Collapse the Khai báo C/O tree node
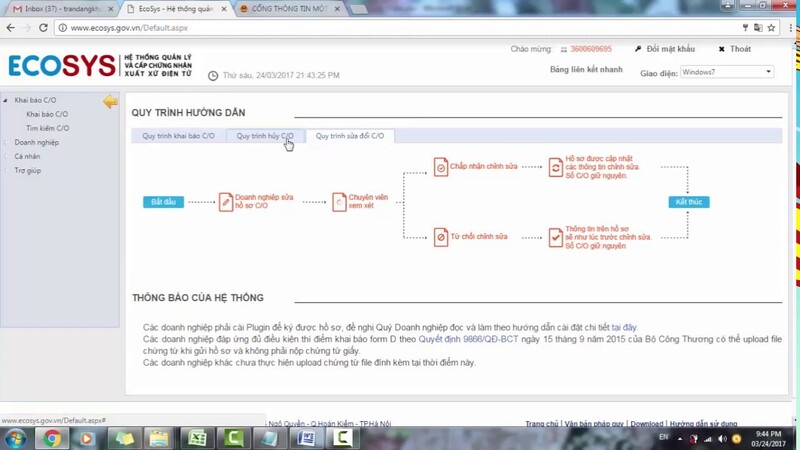The image size is (800, 450). 6,101
